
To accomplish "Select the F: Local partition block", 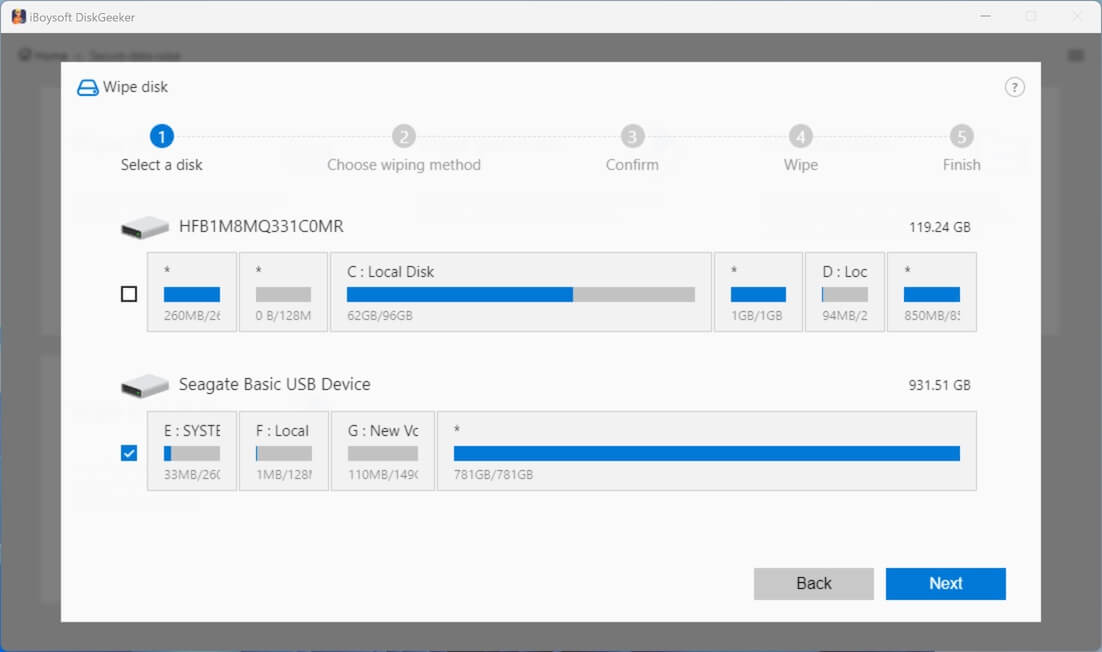I will click(283, 451).
